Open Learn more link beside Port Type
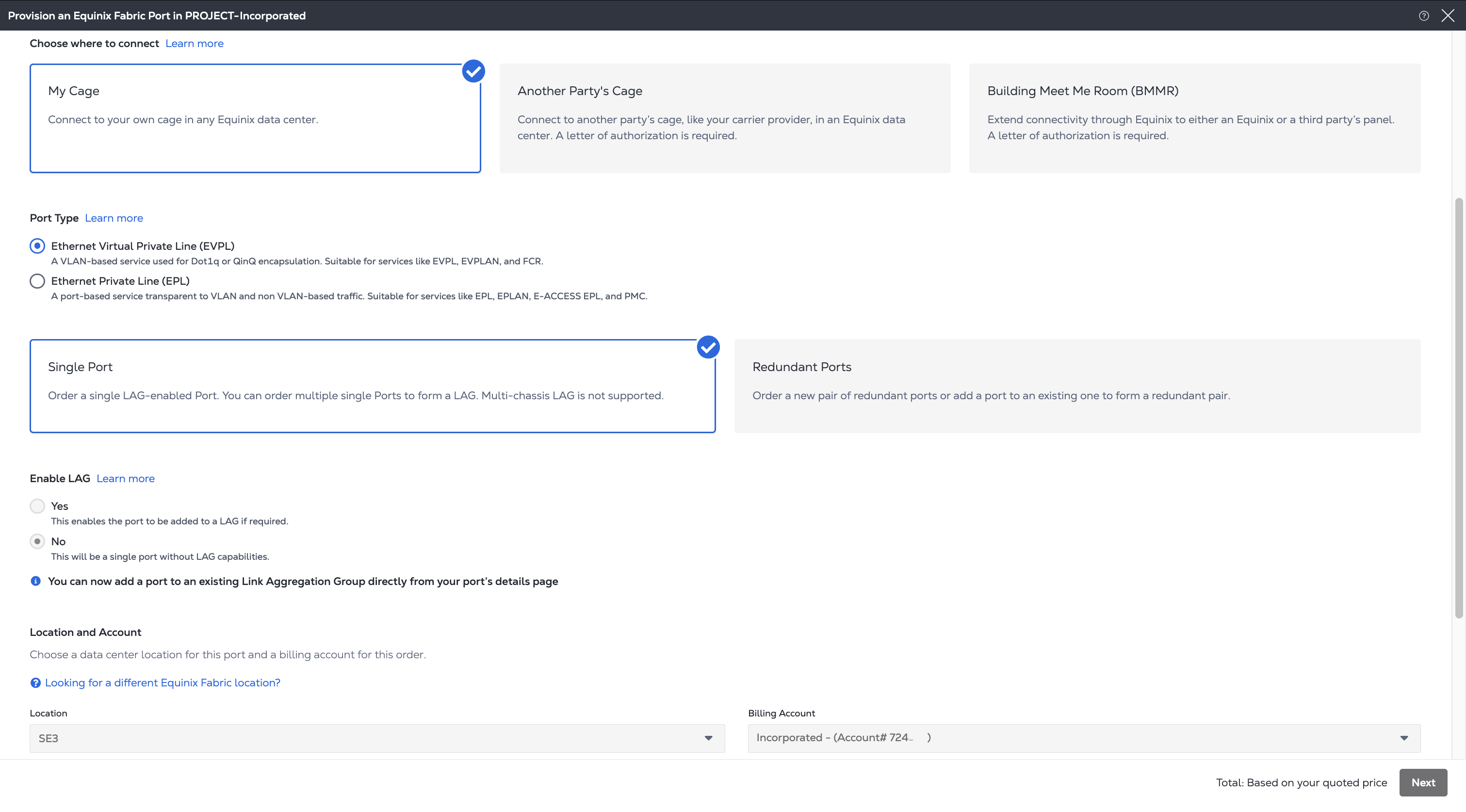1466x812 pixels. [x=114, y=218]
